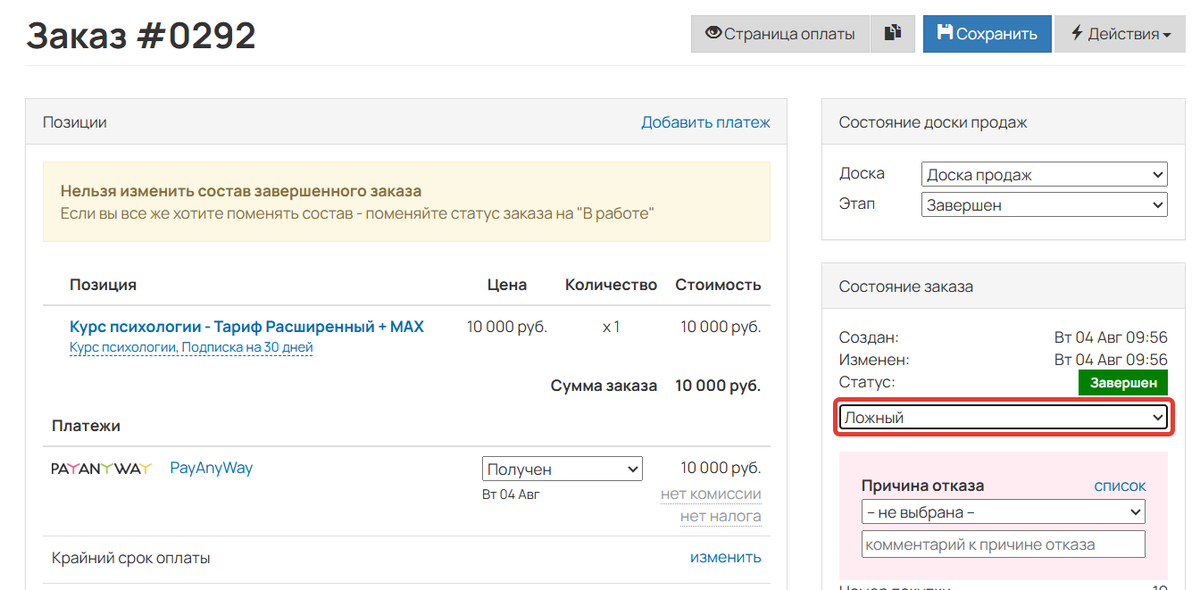Click the x 1 quantity value

point(611,327)
